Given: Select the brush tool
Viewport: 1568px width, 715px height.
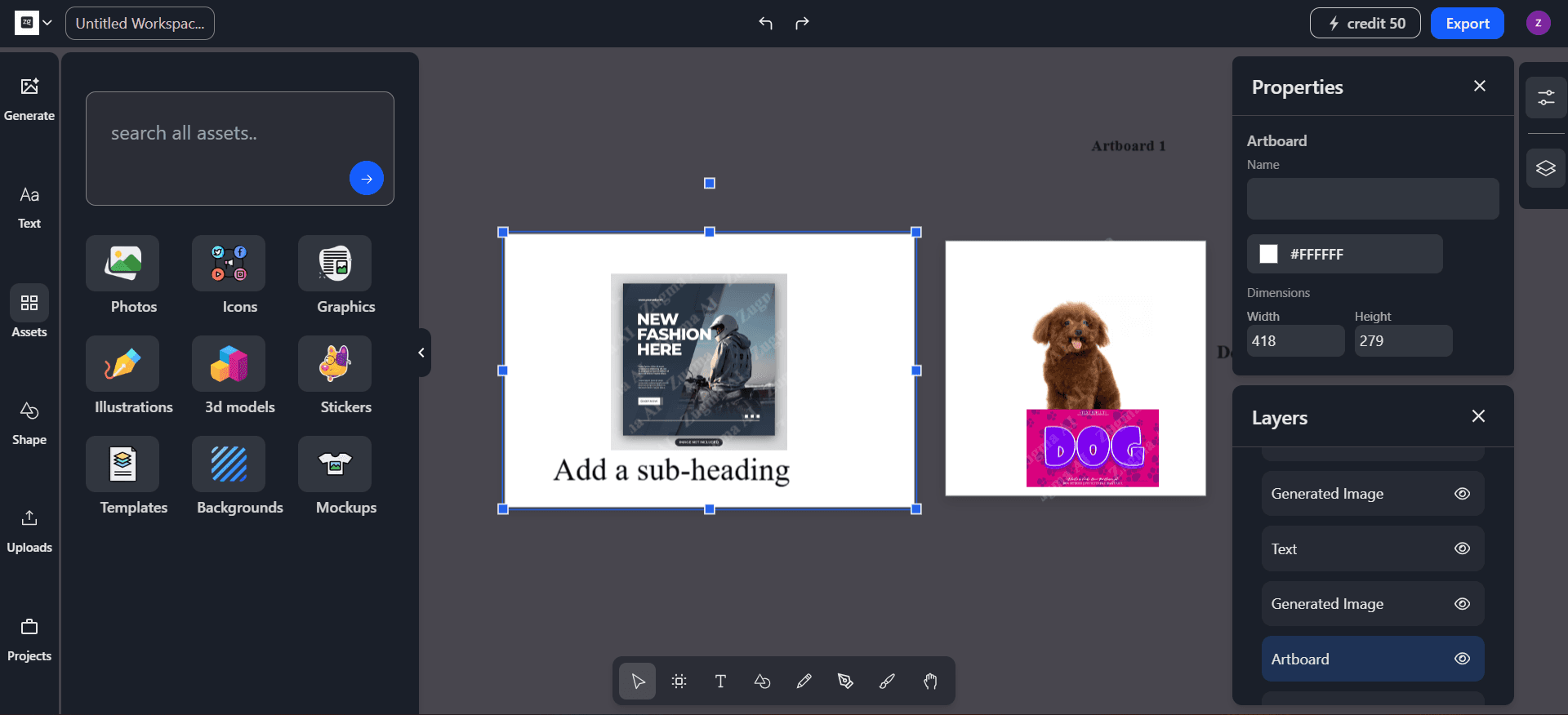Looking at the screenshot, I should click(887, 682).
